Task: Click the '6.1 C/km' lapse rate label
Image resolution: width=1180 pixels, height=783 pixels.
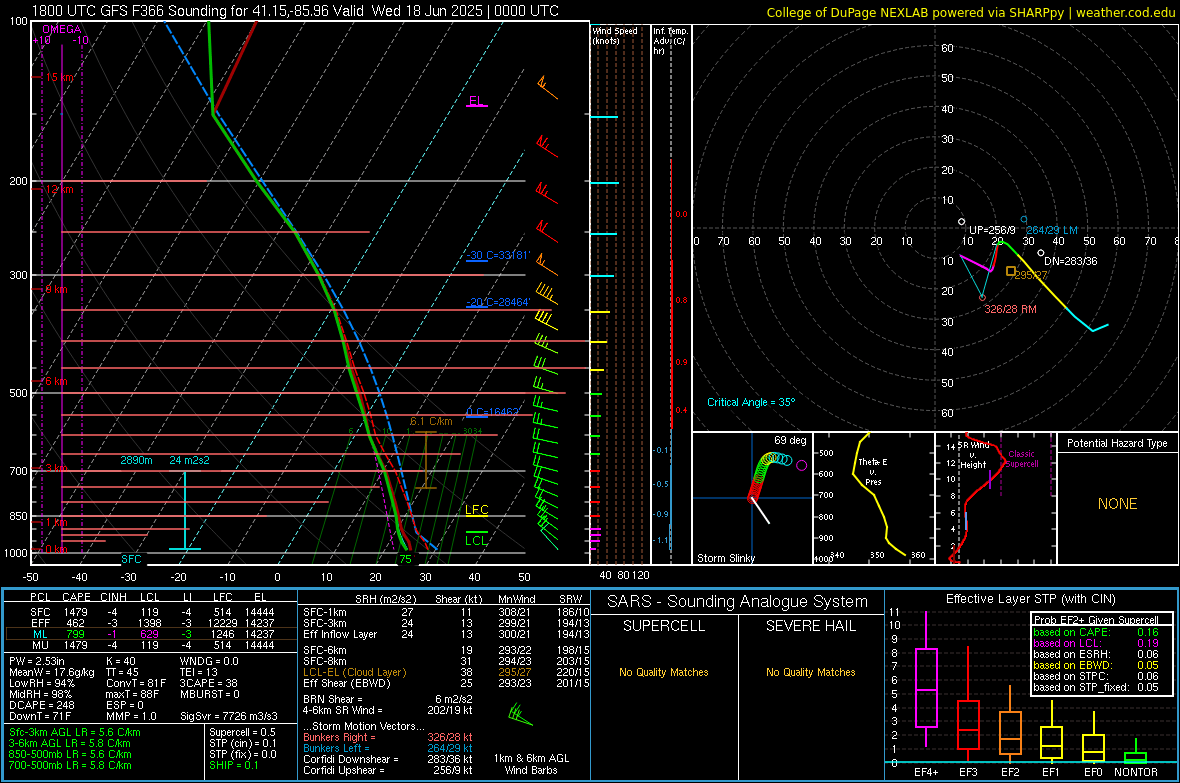Action: click(431, 422)
